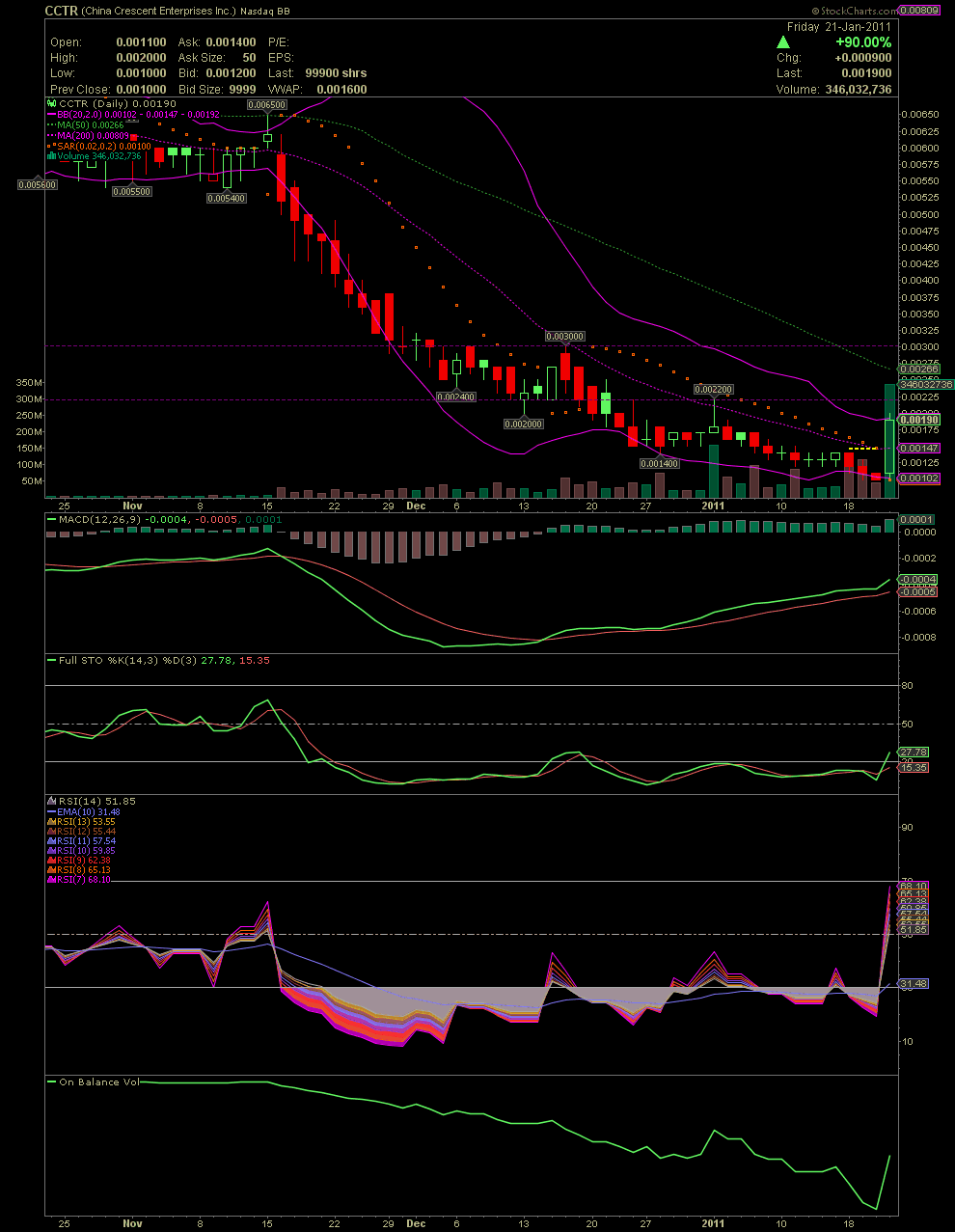Click the RSI(14) legend icon

tap(52, 801)
